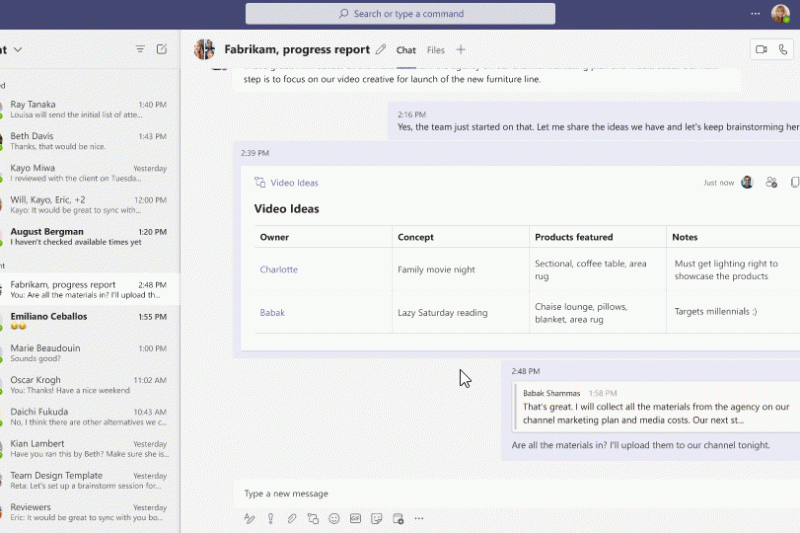Click the Type a new message field
This screenshot has width=800, height=533.
pyautogui.click(x=516, y=494)
